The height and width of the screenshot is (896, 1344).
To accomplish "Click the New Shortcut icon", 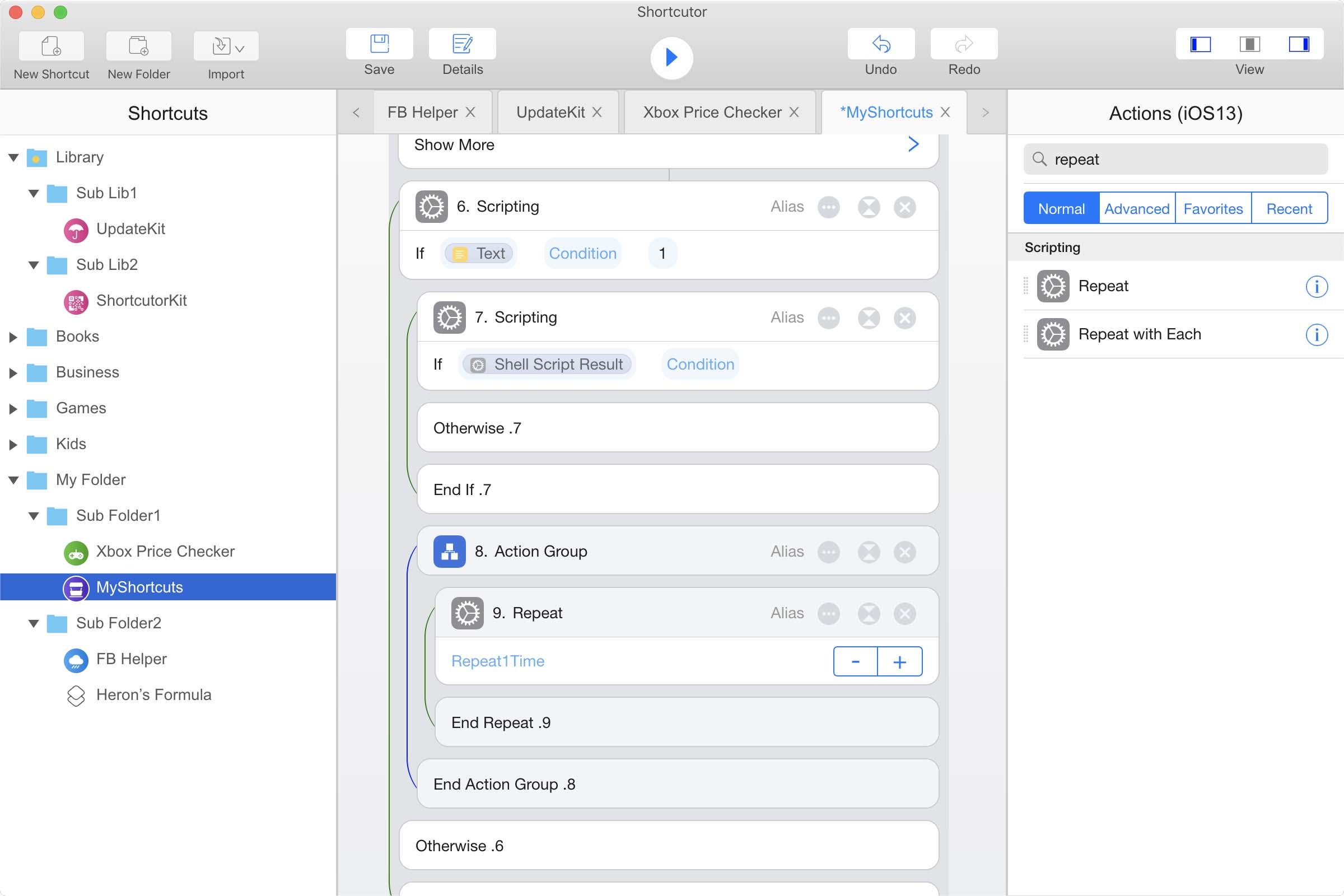I will point(52,46).
